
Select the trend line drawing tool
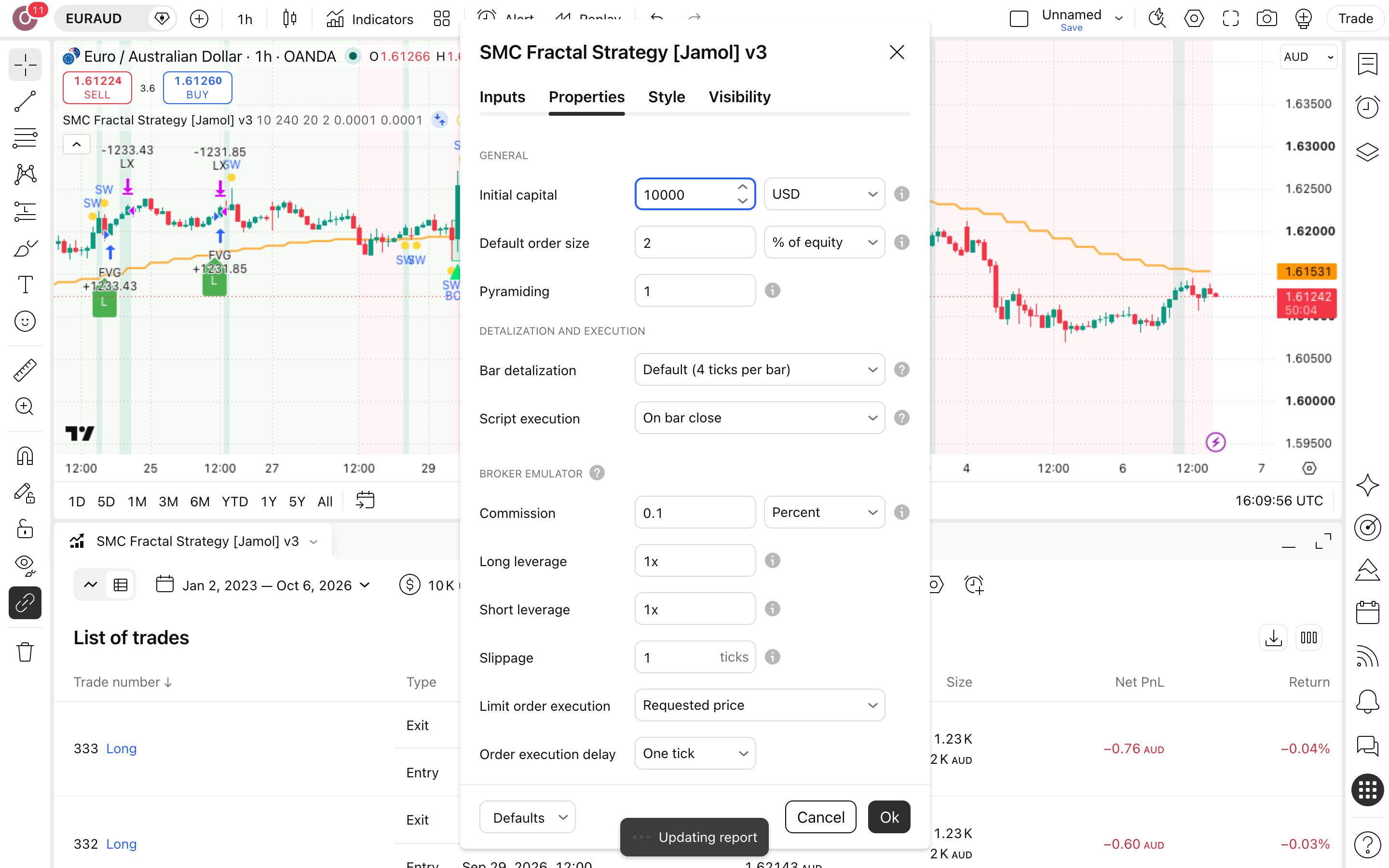25,101
